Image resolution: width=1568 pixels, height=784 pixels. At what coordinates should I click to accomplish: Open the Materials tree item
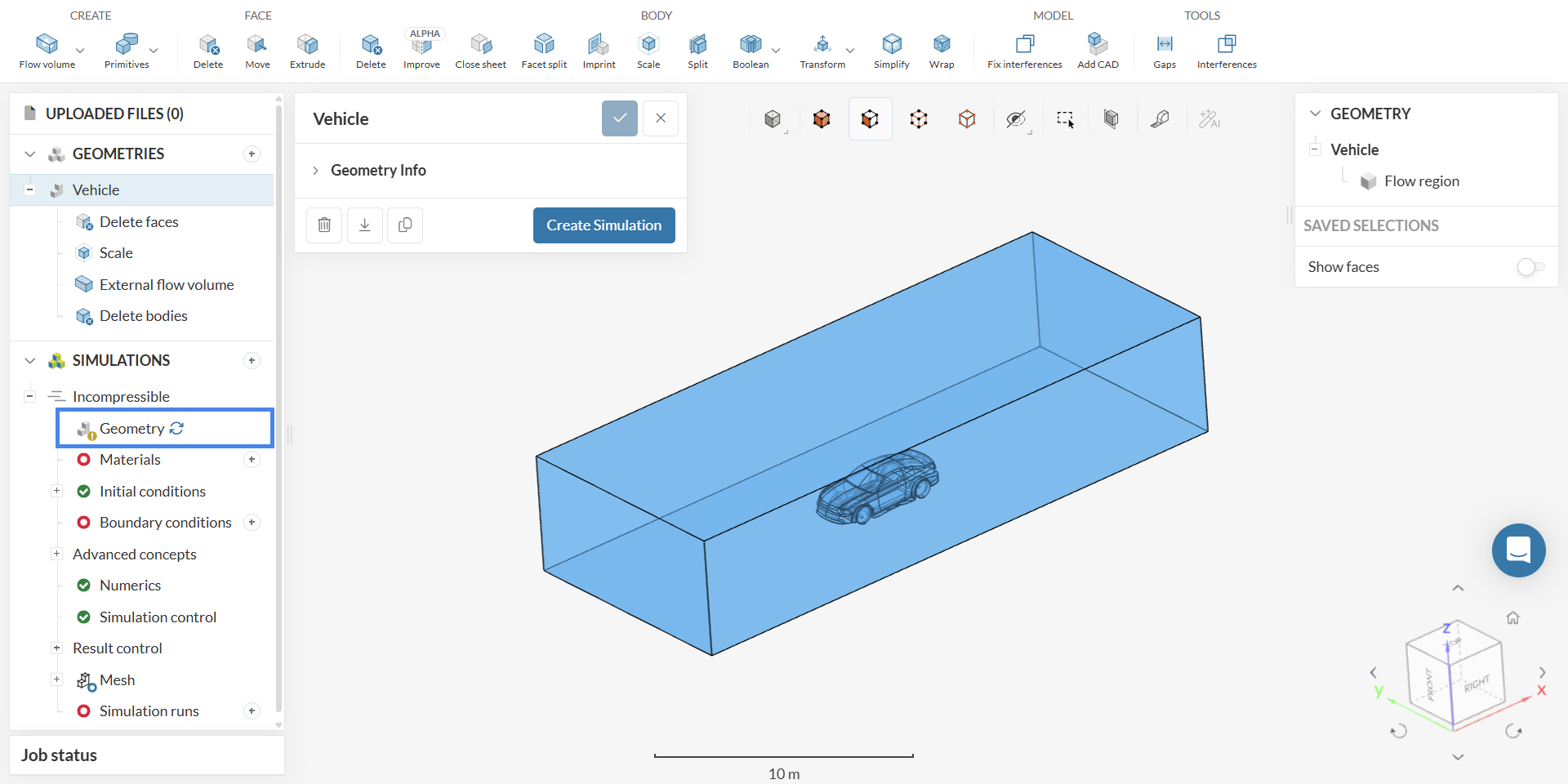pos(130,460)
